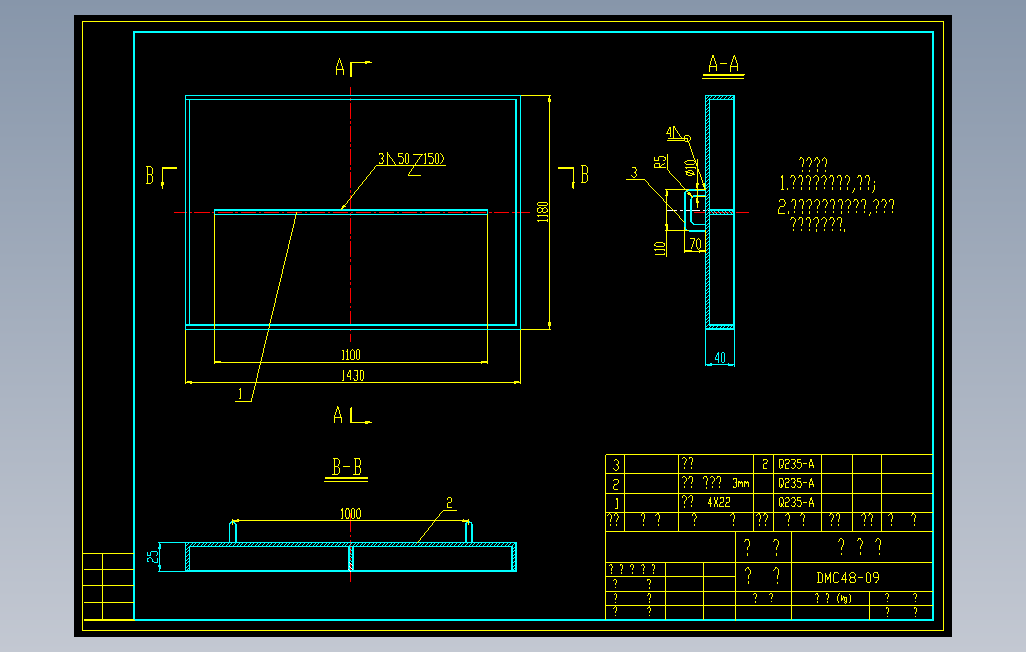Click the A-A section view title
The image size is (1026, 652).
tap(723, 64)
